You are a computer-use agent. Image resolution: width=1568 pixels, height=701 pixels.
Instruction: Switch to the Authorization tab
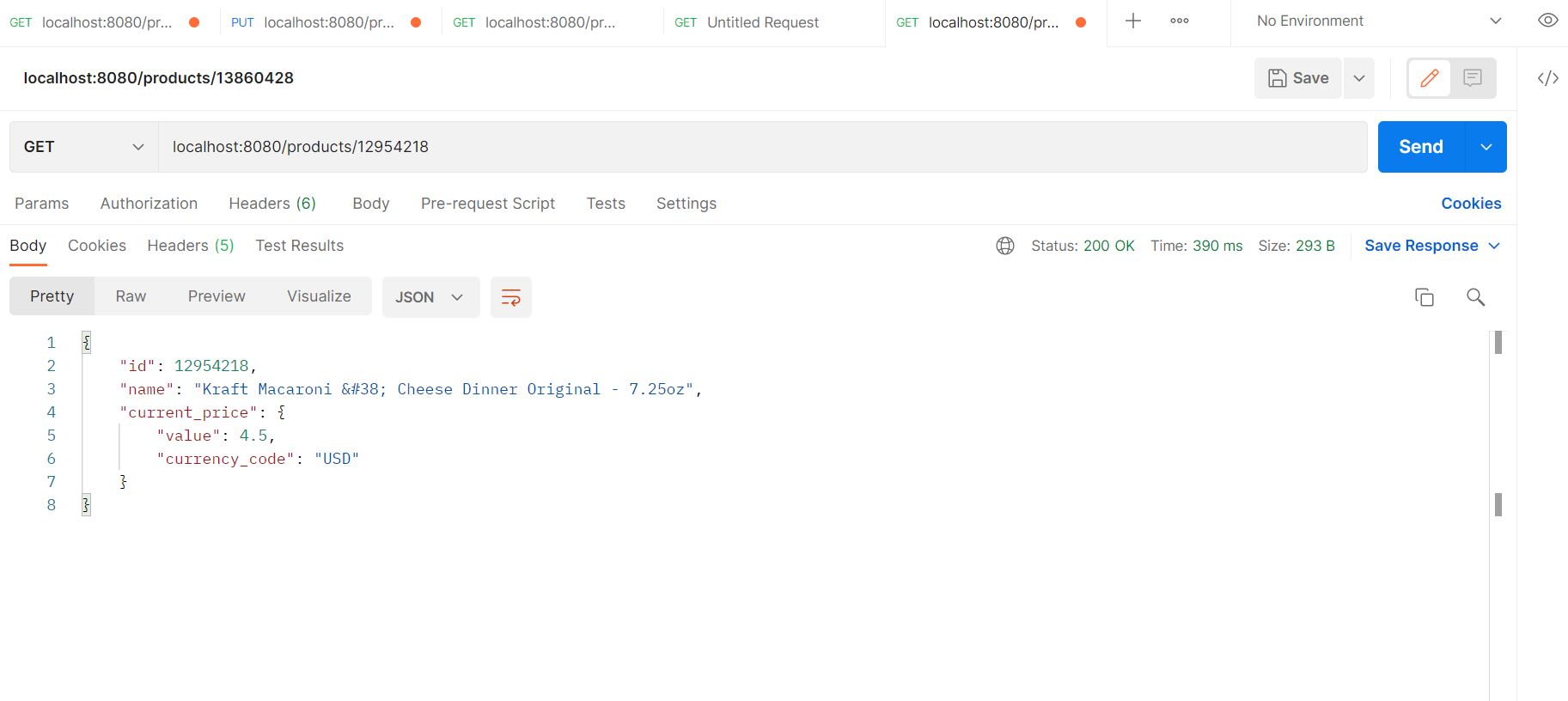(x=149, y=204)
